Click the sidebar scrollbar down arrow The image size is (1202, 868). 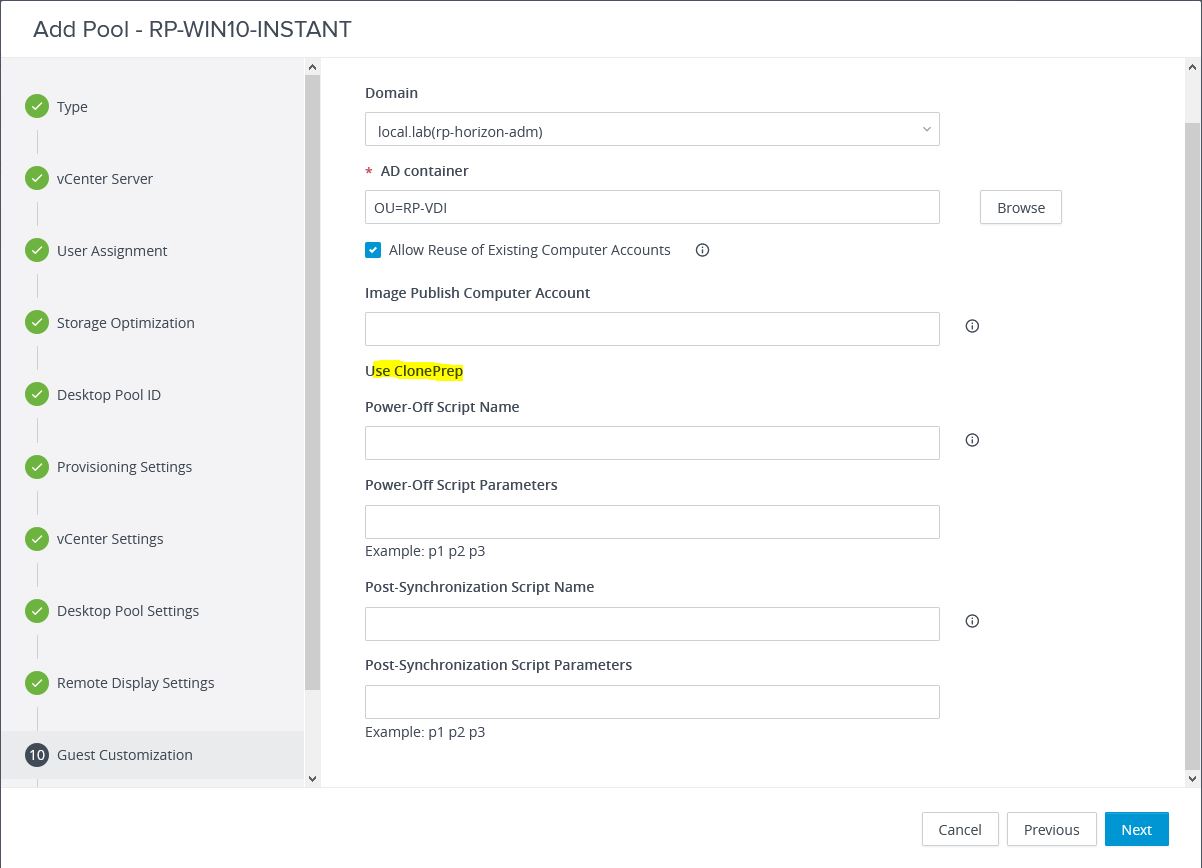coord(312,778)
